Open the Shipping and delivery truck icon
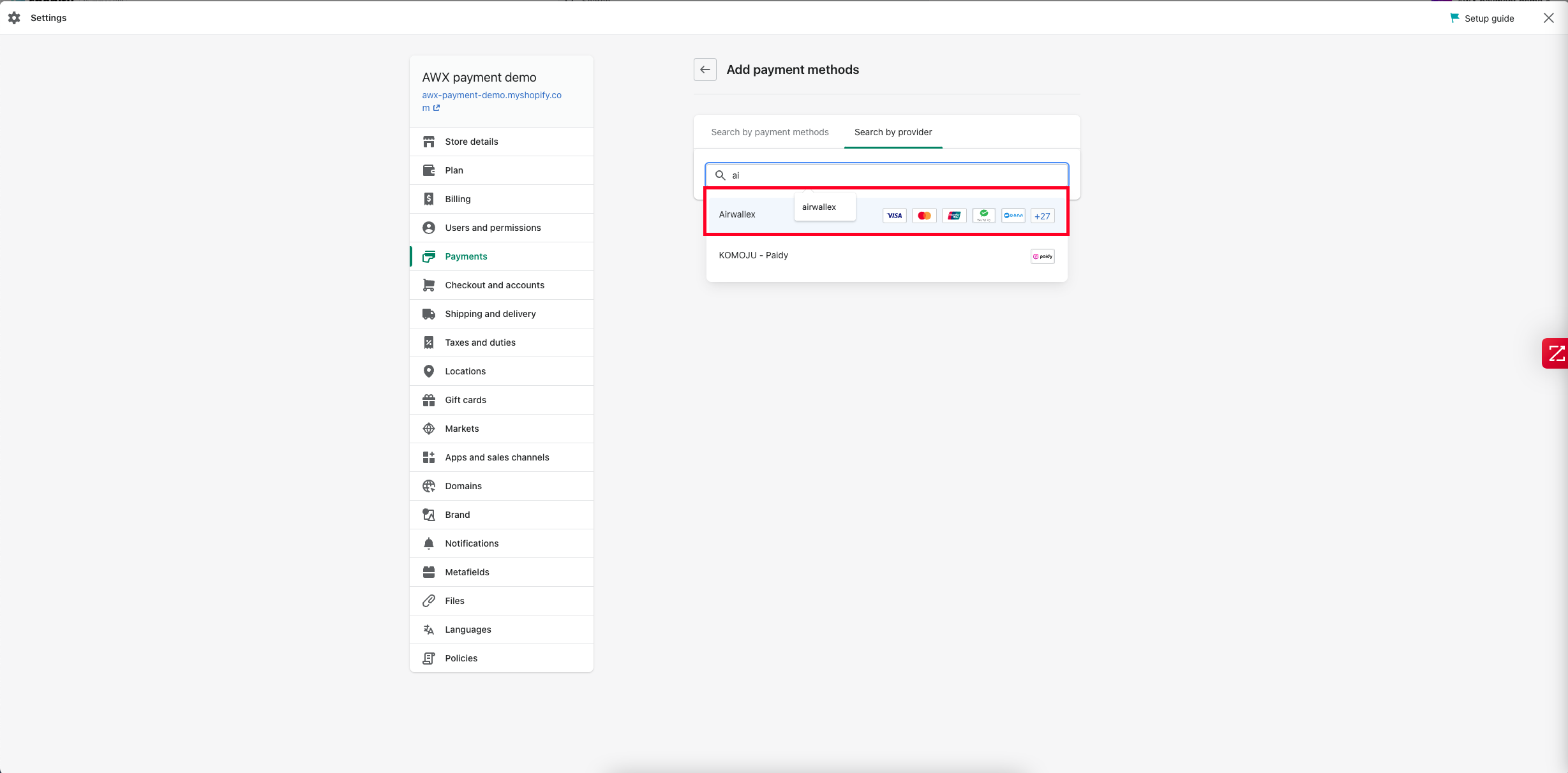 coord(429,314)
